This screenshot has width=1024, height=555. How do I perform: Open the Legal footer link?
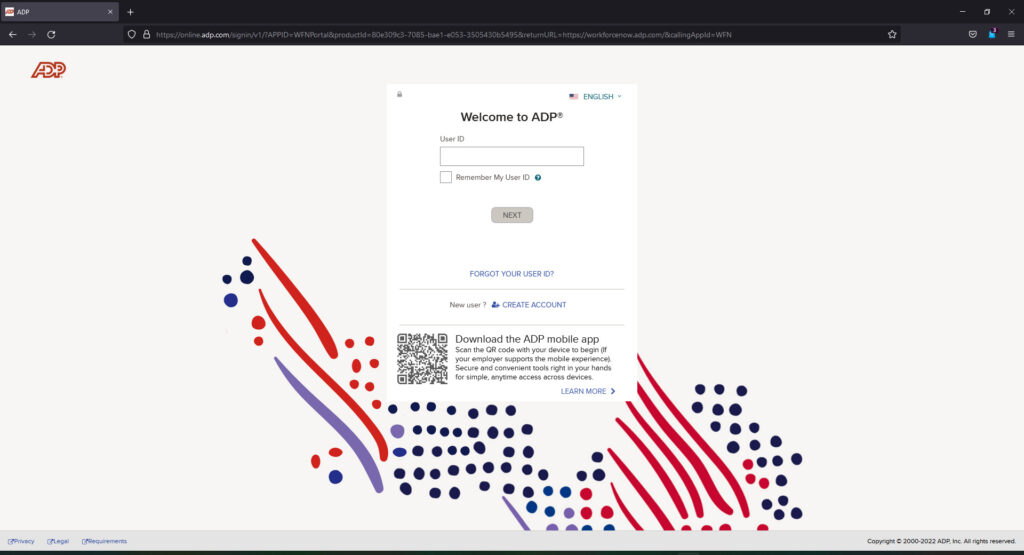[x=58, y=541]
